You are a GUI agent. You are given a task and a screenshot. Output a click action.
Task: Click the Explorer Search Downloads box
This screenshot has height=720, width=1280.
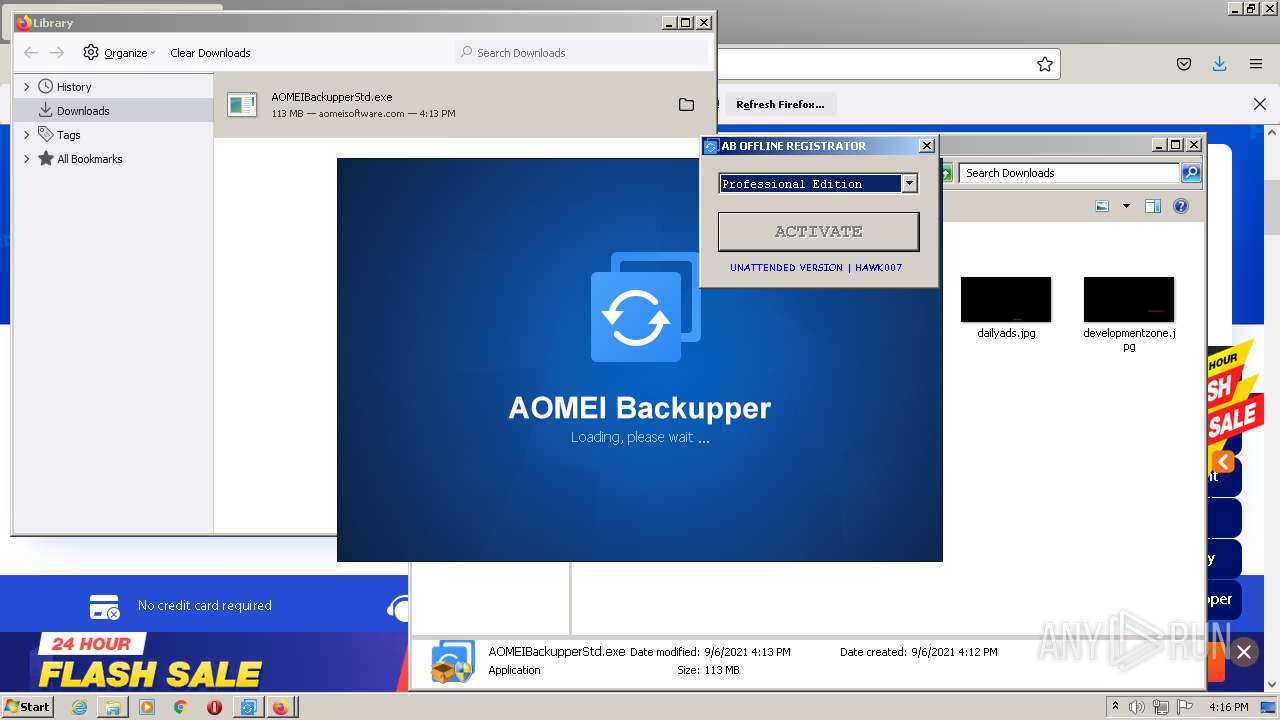1069,173
